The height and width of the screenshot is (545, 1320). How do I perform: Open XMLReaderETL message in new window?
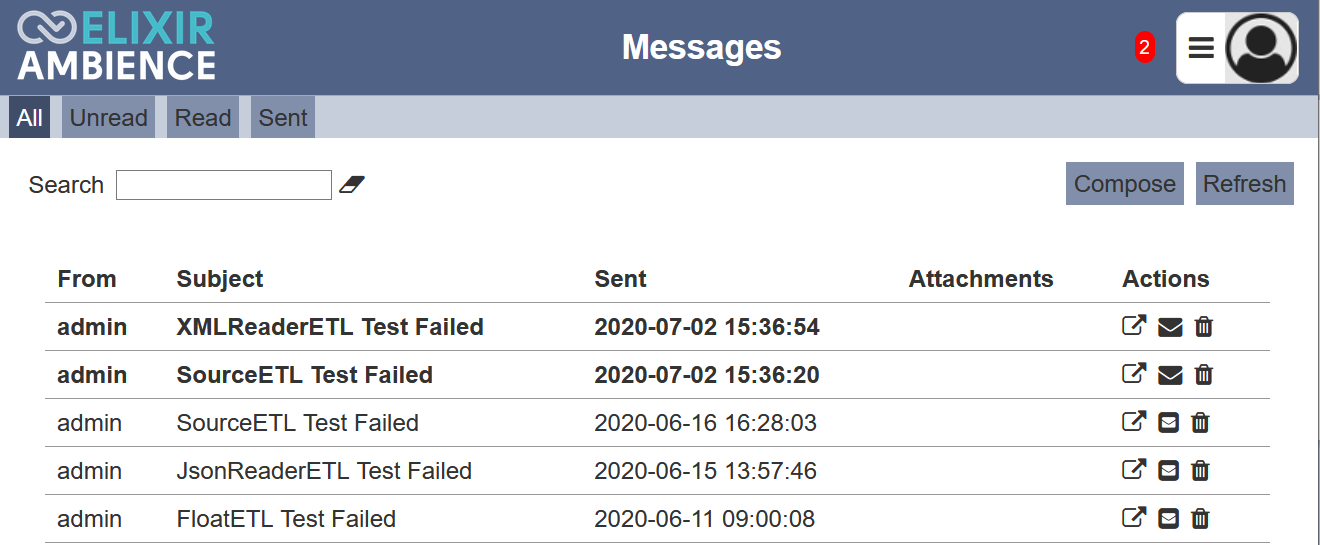(1134, 326)
